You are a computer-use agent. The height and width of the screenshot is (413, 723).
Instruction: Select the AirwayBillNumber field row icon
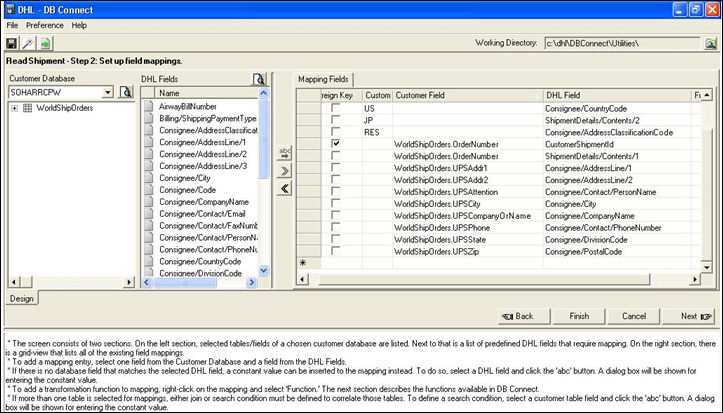point(148,106)
